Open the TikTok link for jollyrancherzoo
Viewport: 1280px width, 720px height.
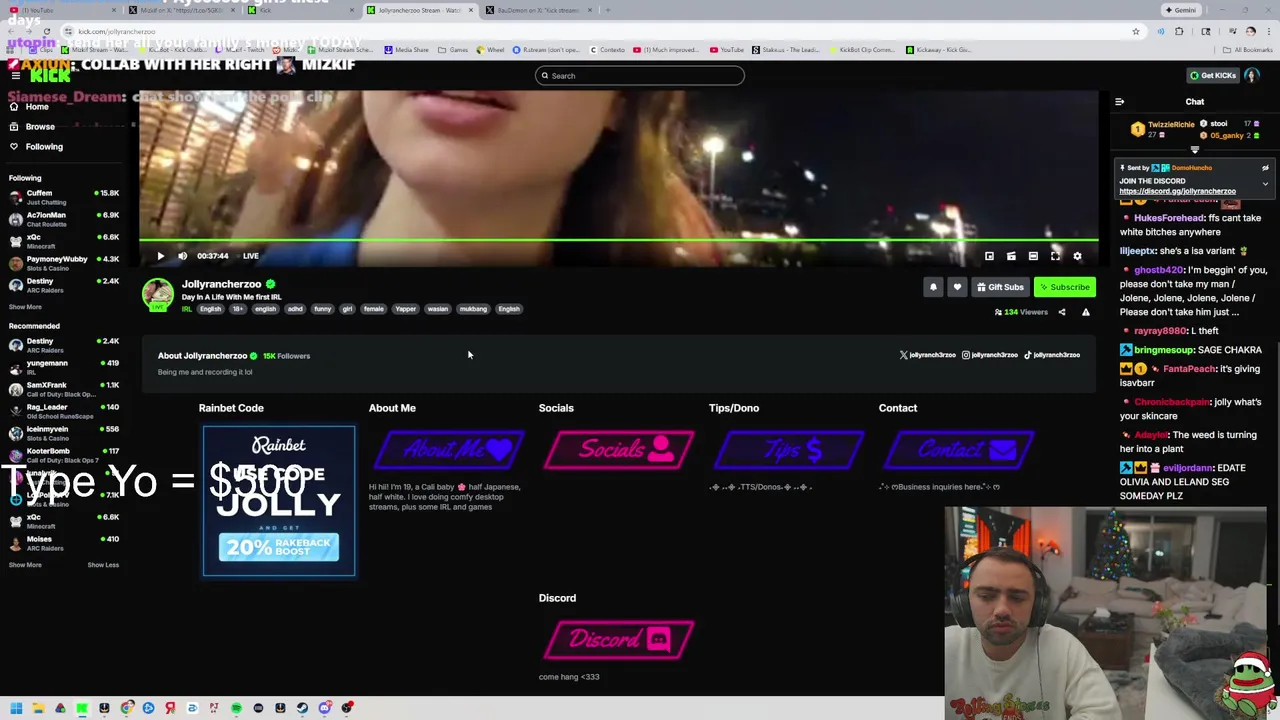1053,355
